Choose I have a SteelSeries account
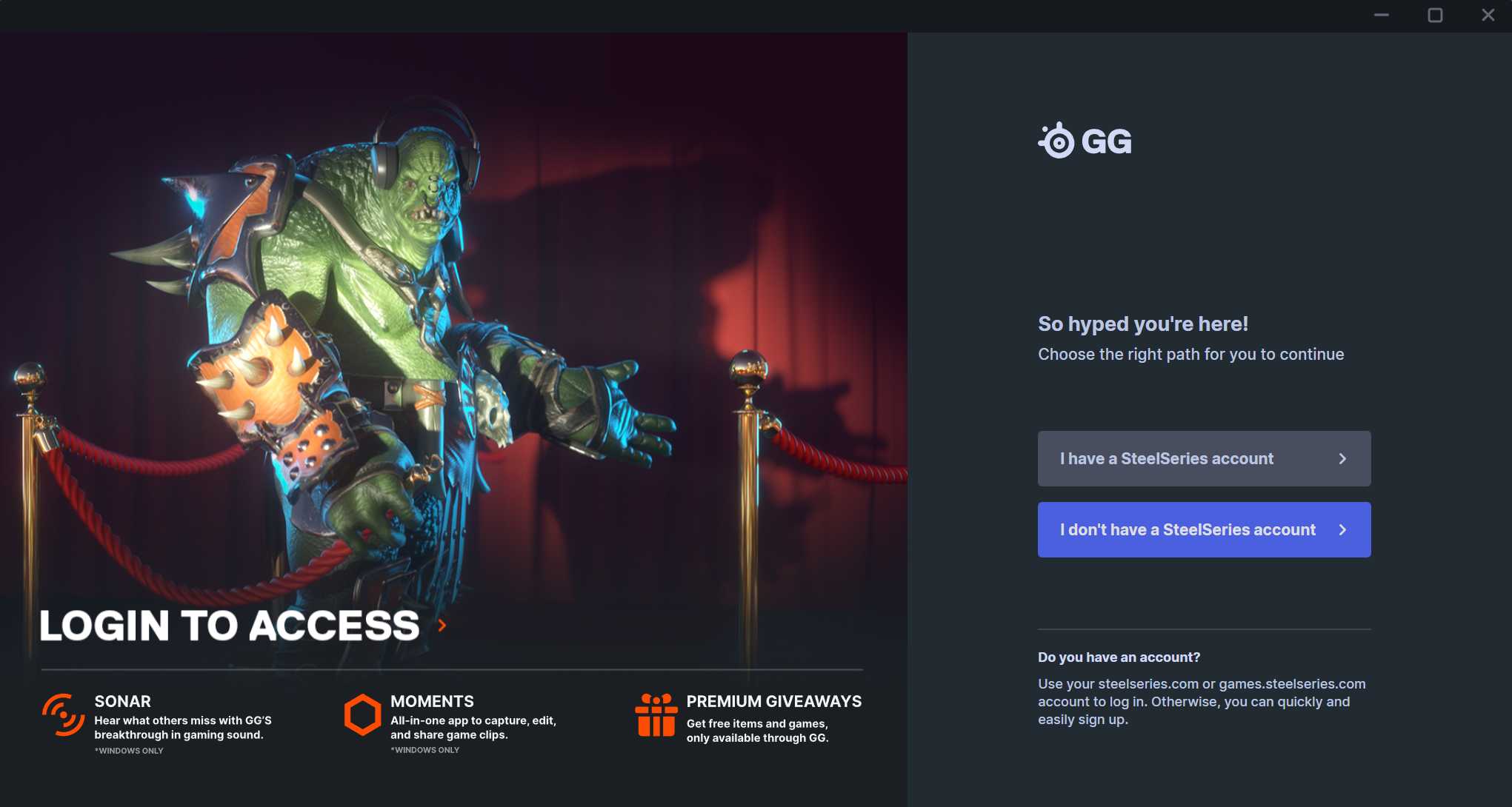Screen dimensions: 1512x807 pyautogui.click(x=1204, y=458)
